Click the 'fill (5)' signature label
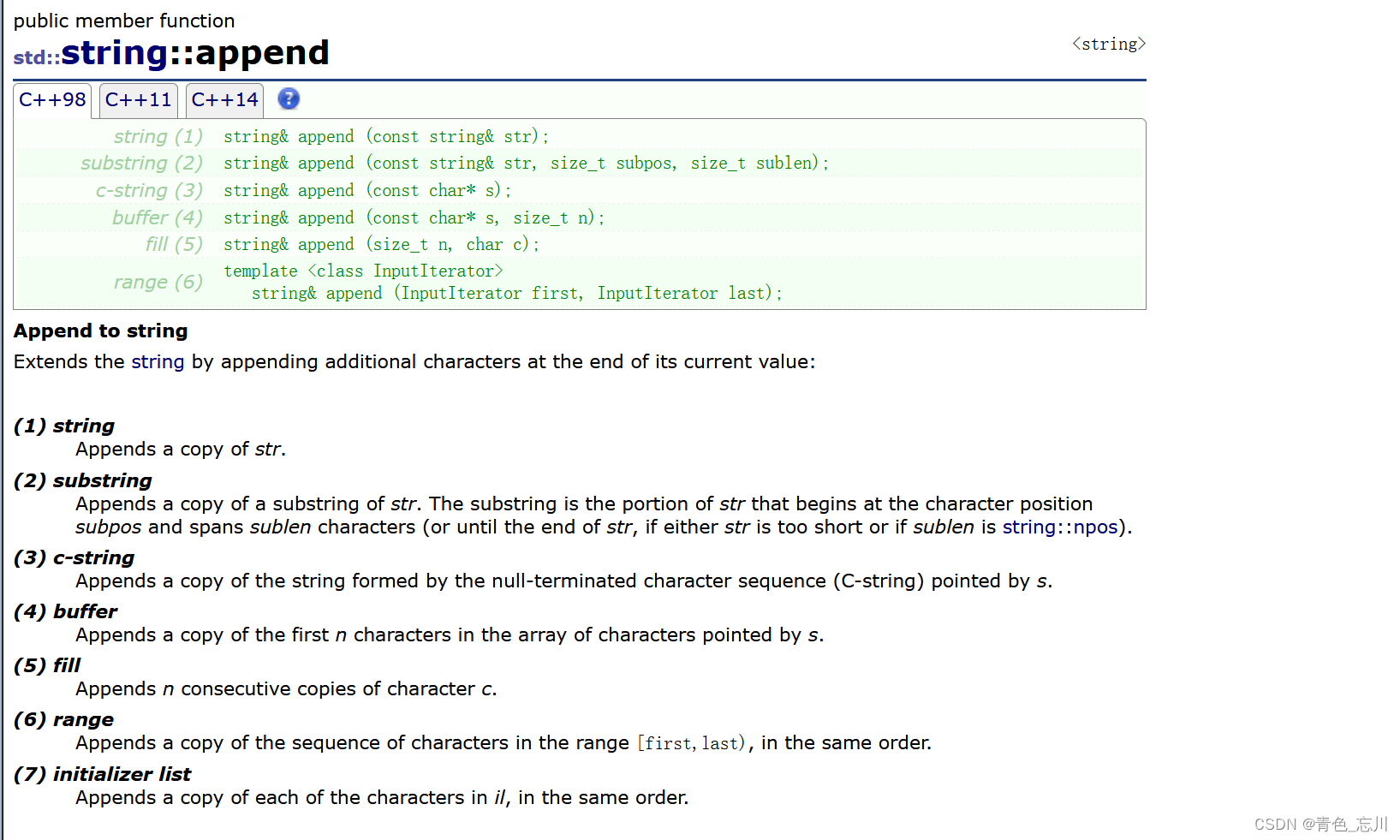This screenshot has width=1400, height=840. (x=174, y=244)
